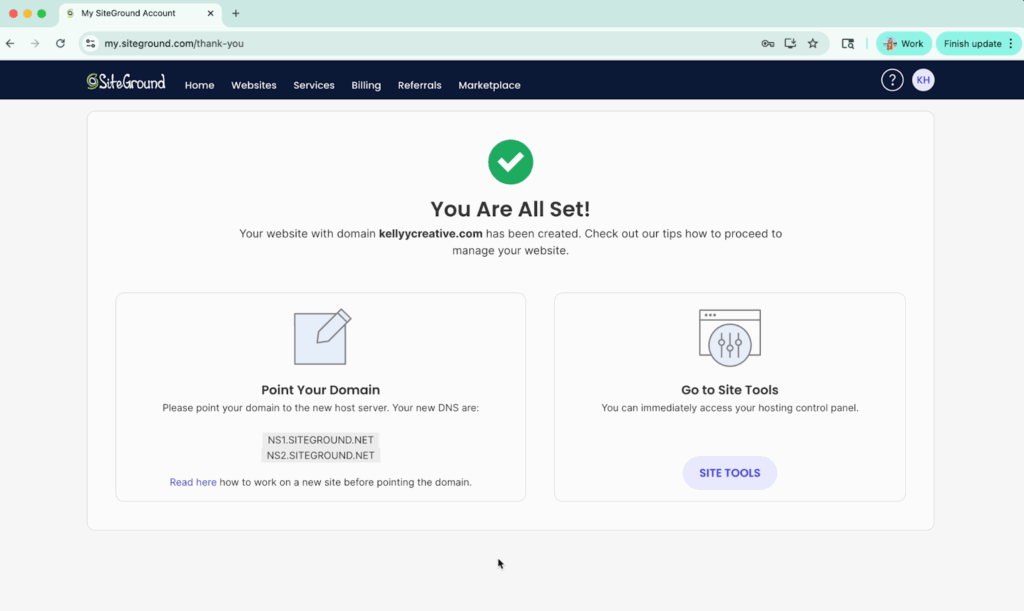Navigate to Marketplace
Image resolution: width=1024 pixels, height=611 pixels.
(x=489, y=86)
